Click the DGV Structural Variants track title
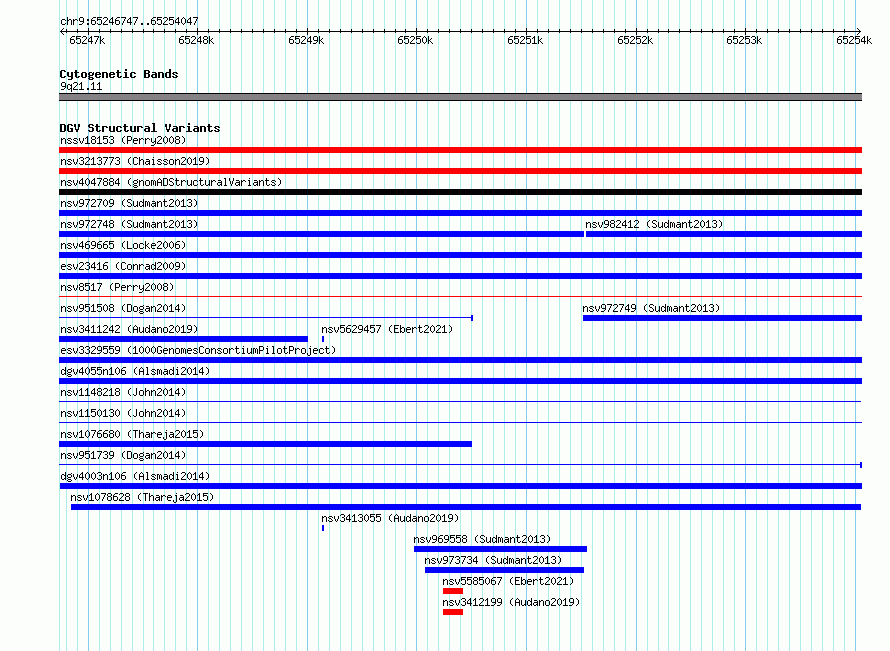 [140, 128]
